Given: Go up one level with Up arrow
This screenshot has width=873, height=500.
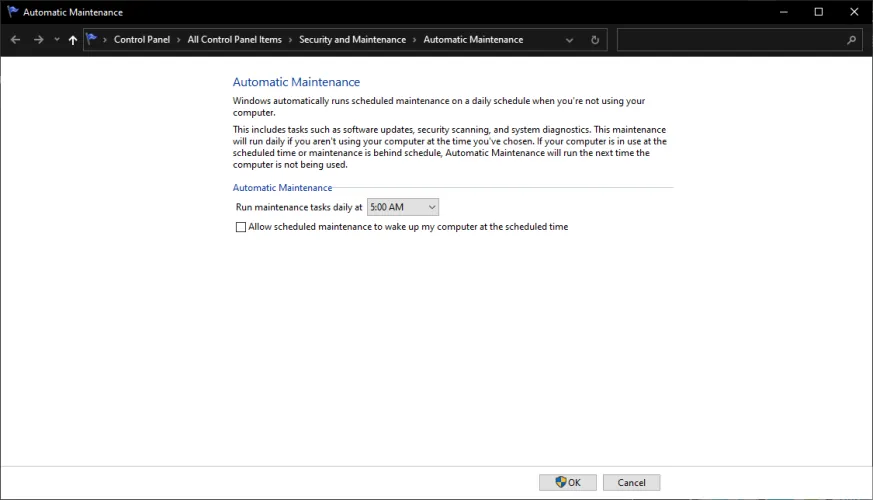Looking at the screenshot, I should [73, 40].
